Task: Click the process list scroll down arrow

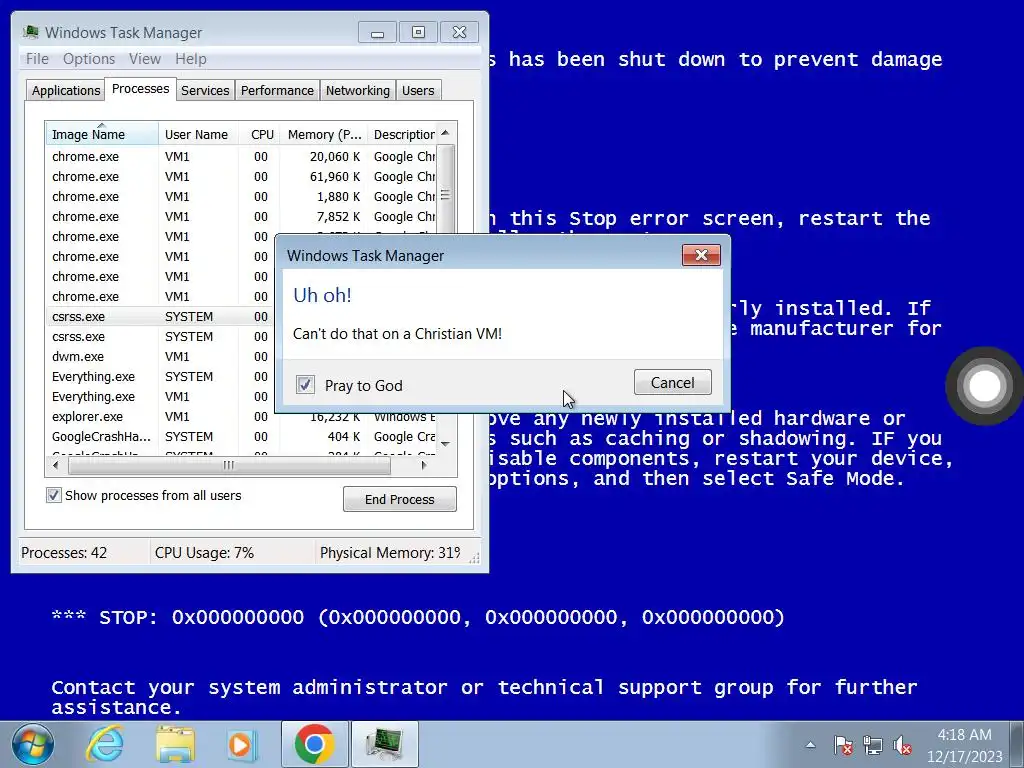Action: pos(445,444)
